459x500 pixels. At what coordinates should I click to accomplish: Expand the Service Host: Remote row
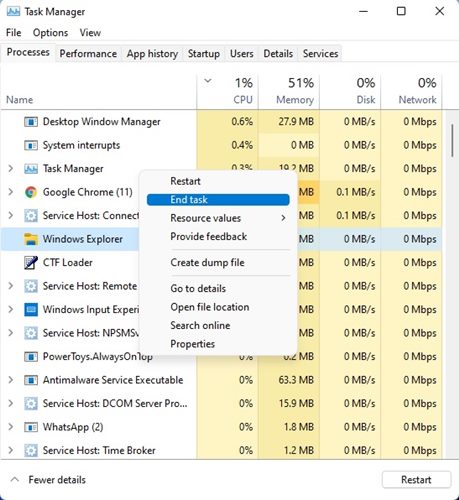click(11, 286)
